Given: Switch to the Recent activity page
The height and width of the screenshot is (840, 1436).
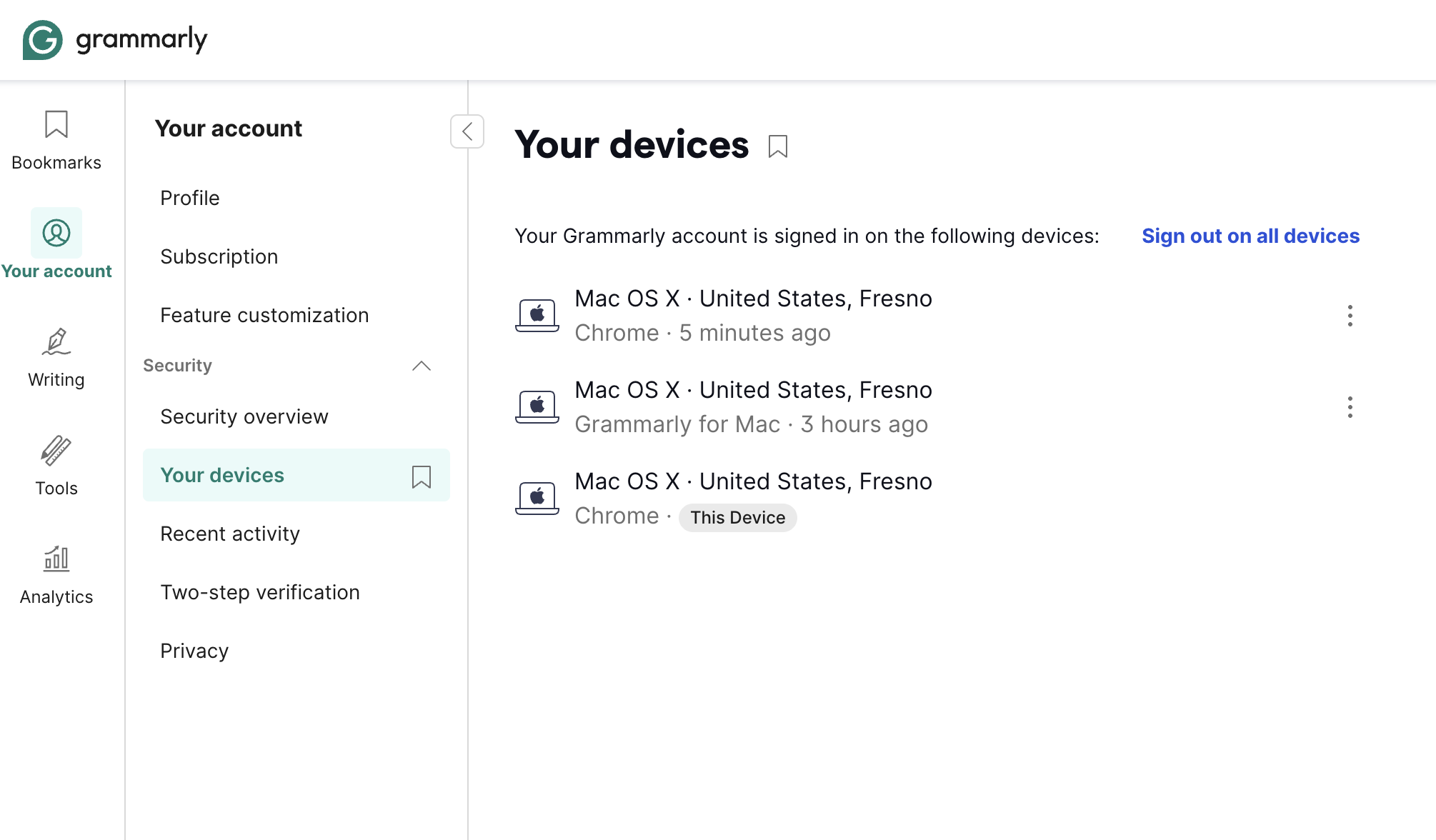Looking at the screenshot, I should point(230,534).
